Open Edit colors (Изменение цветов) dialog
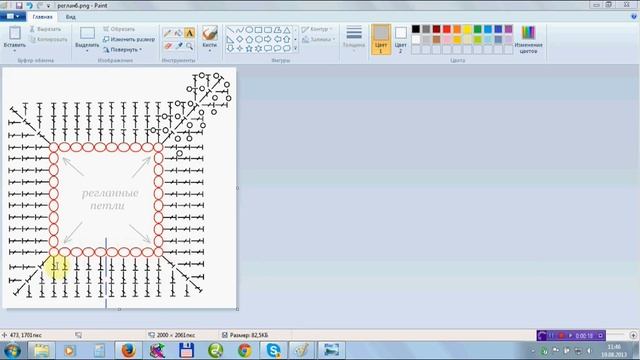This screenshot has height=360, width=640. [528, 40]
